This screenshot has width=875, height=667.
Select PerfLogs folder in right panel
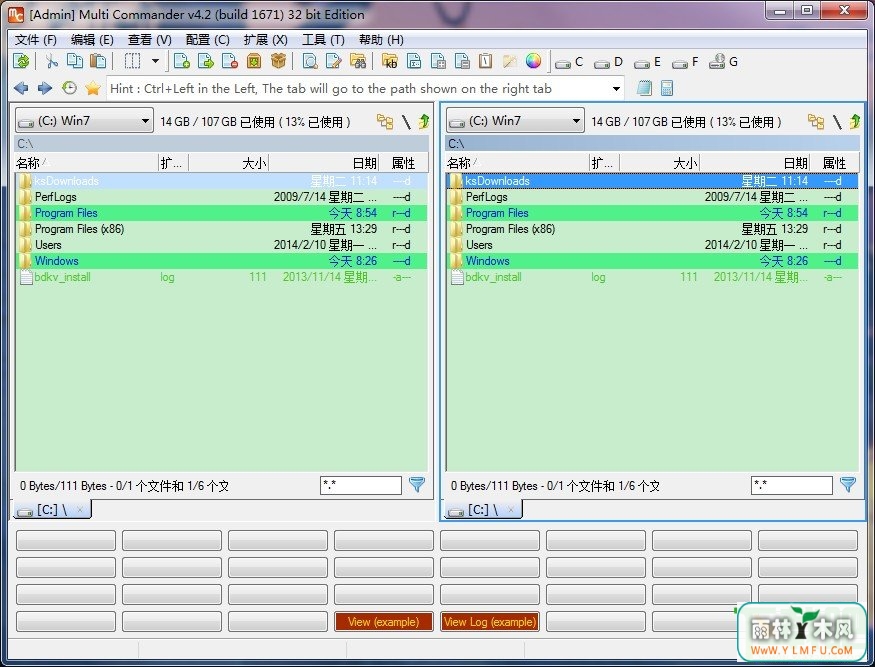click(x=652, y=197)
